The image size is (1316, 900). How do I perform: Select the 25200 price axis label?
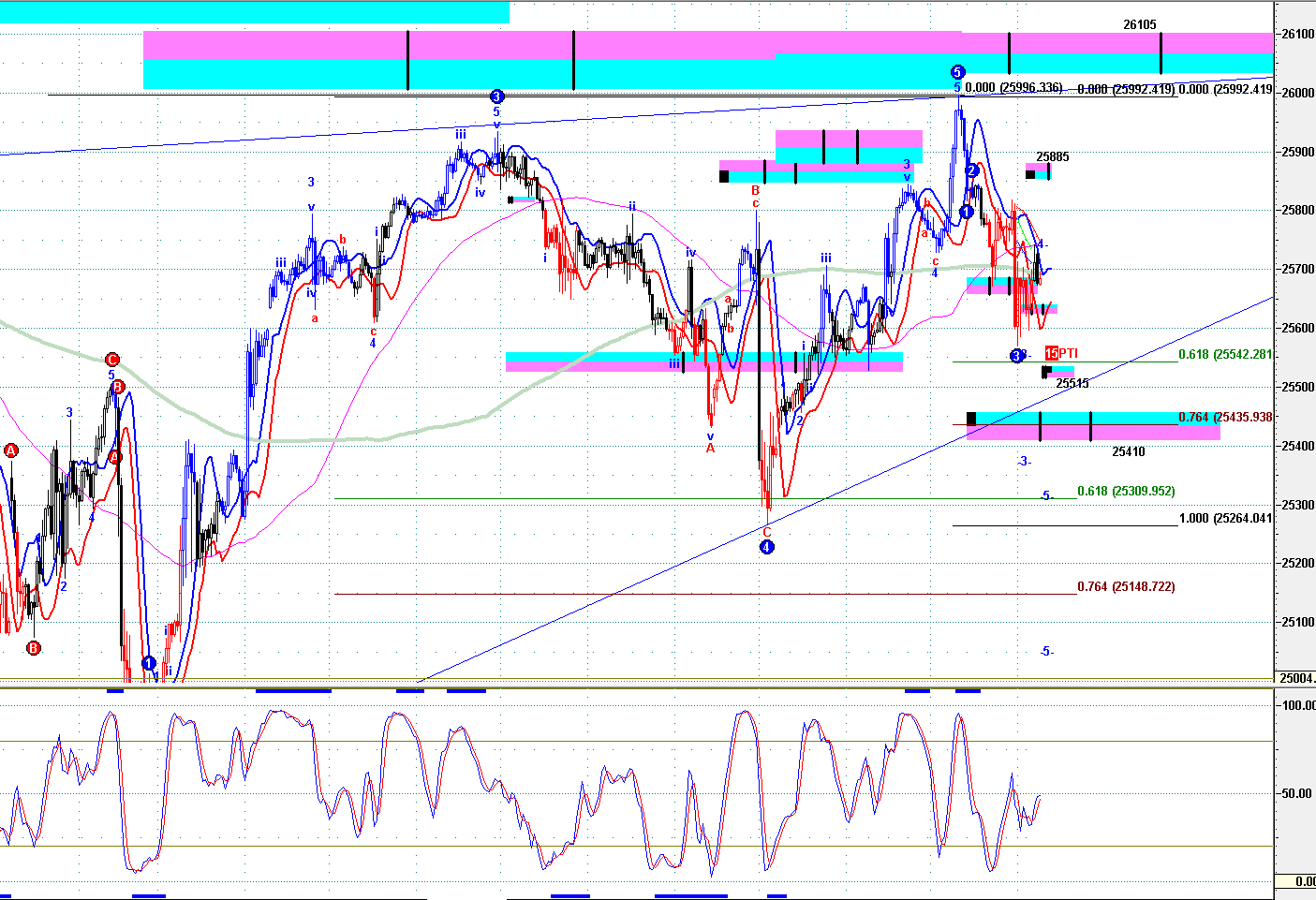coord(1297,563)
